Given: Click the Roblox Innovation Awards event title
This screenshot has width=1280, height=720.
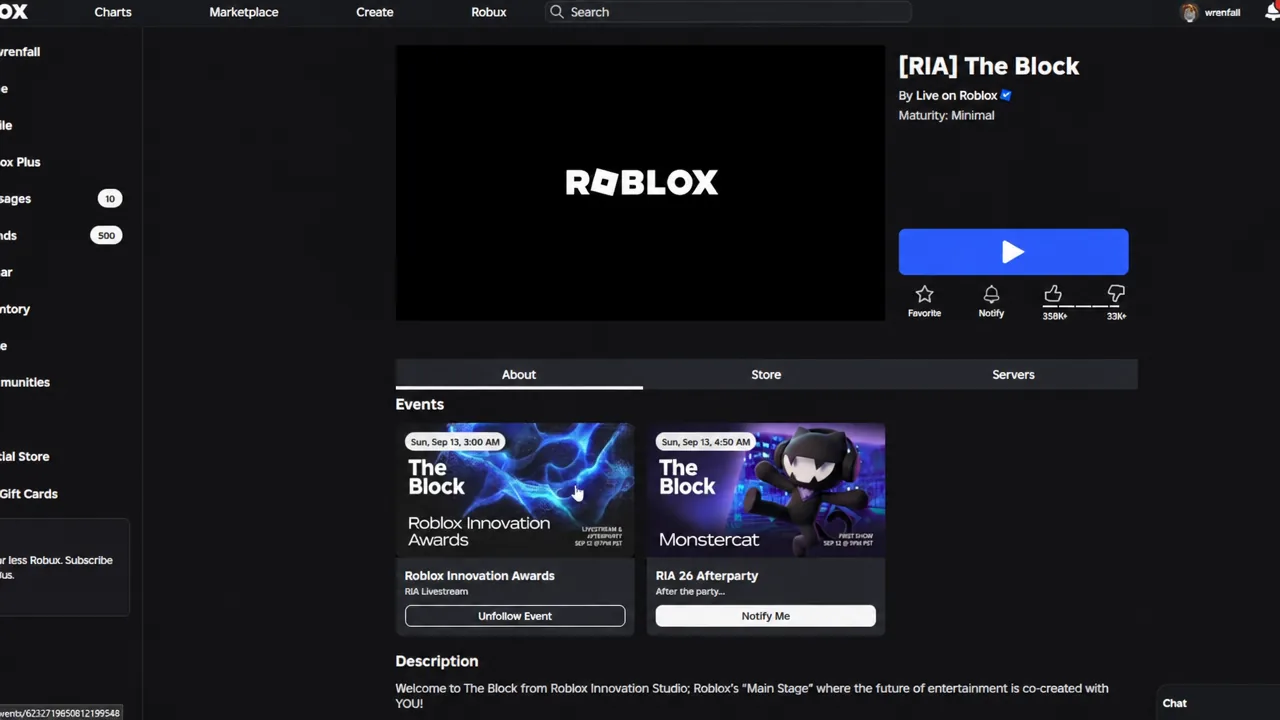Looking at the screenshot, I should (x=479, y=575).
